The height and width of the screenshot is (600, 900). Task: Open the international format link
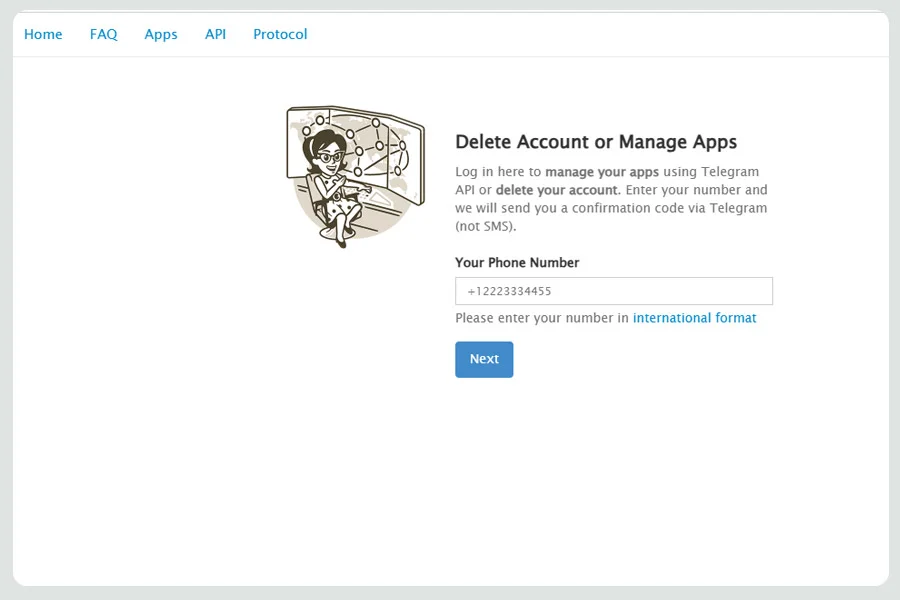pyautogui.click(x=695, y=318)
